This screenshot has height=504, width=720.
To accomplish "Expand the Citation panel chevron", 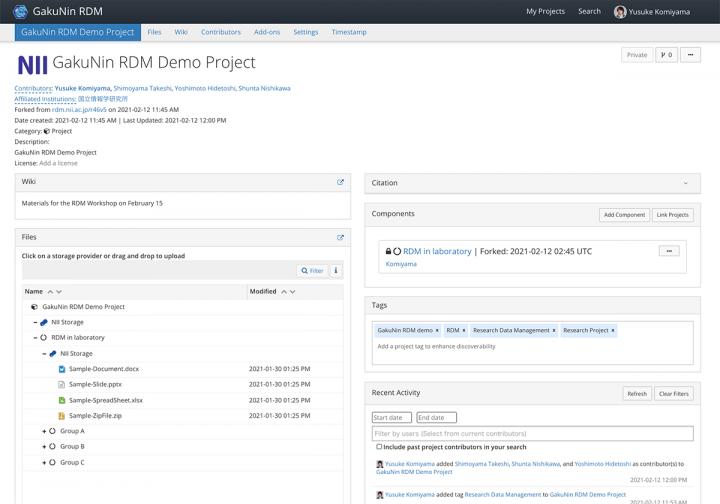I will pyautogui.click(x=686, y=183).
